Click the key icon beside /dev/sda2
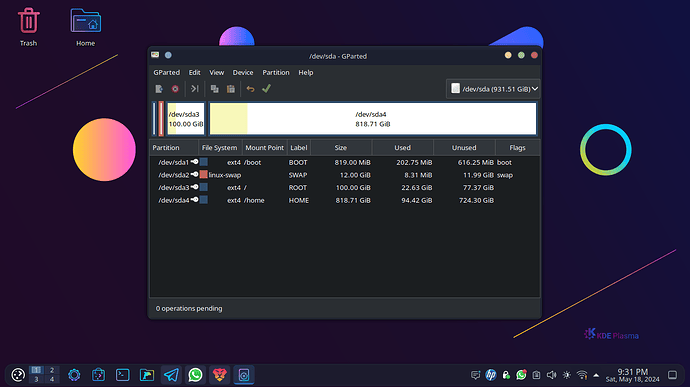 click(195, 174)
